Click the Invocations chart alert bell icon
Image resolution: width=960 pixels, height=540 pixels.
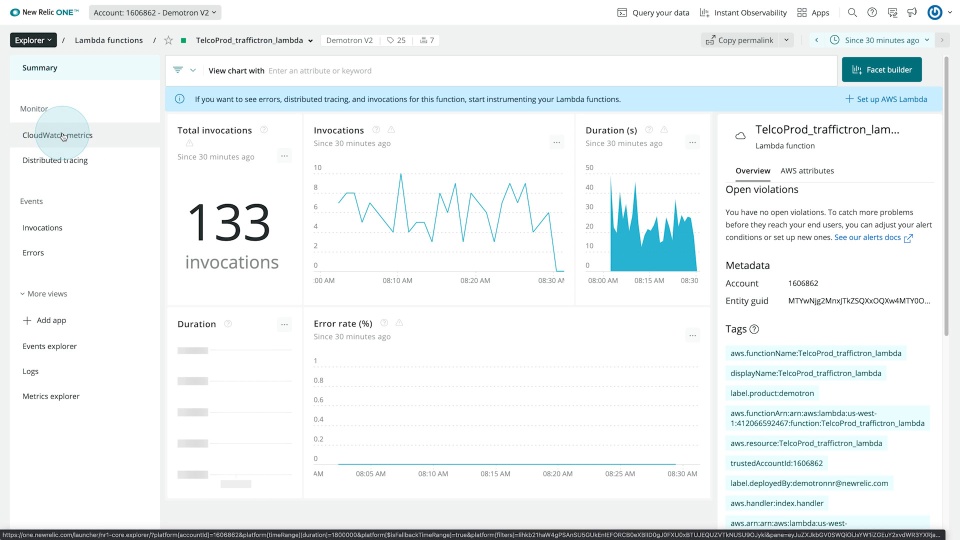coord(391,130)
